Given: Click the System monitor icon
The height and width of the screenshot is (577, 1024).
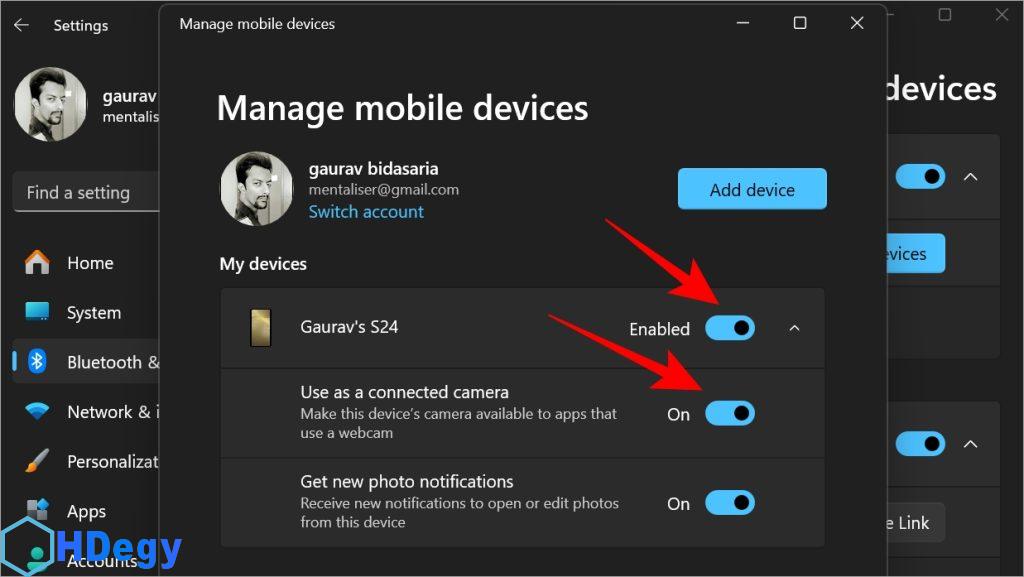Looking at the screenshot, I should tap(37, 313).
